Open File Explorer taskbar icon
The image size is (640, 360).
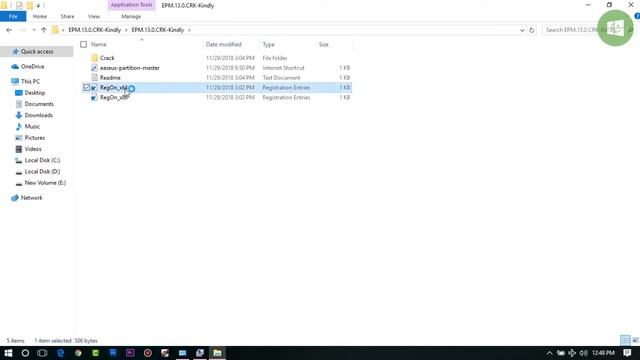(217, 353)
